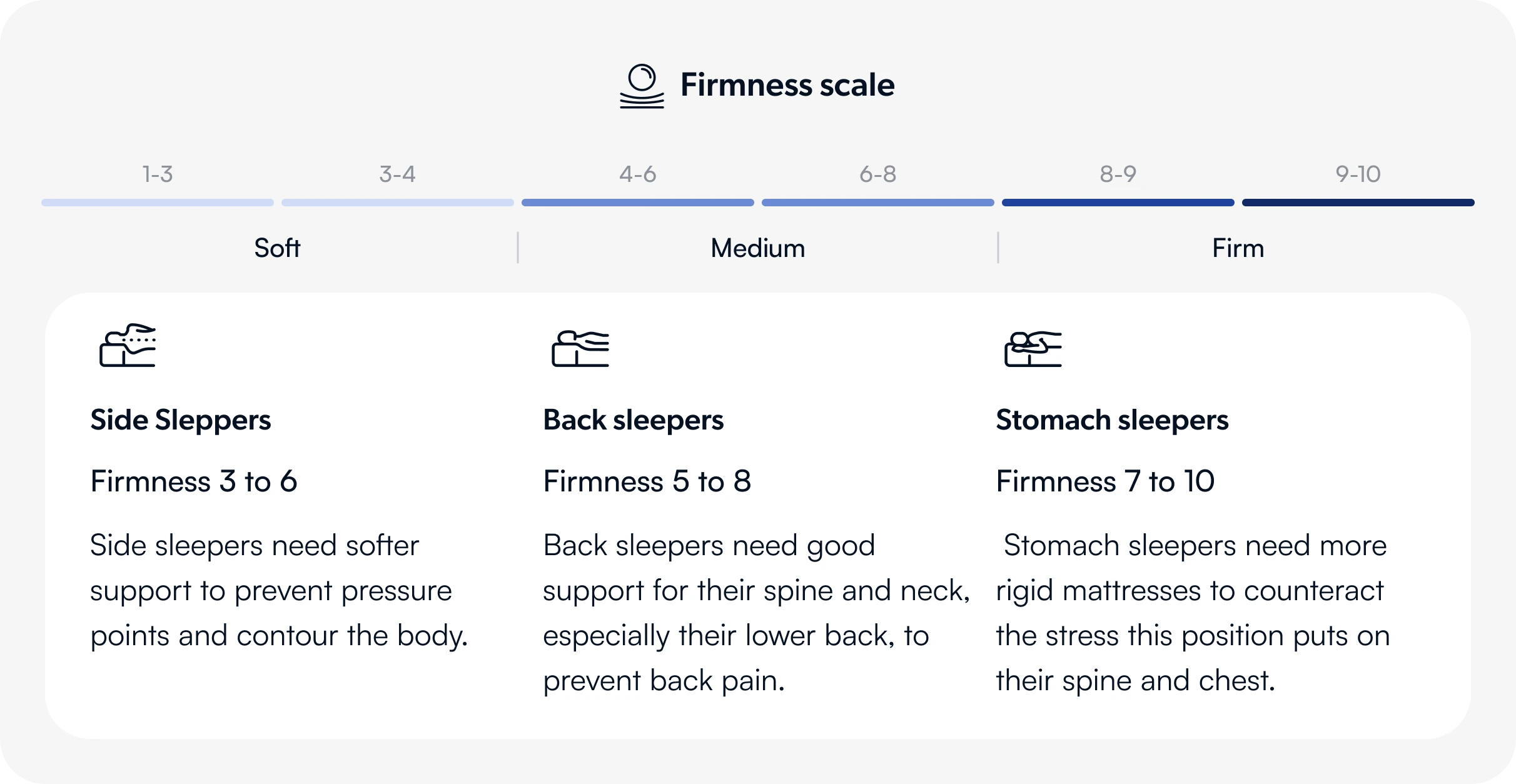This screenshot has height=784, width=1516.
Task: Select the 1-3 firmness bar segment
Action: (x=158, y=203)
